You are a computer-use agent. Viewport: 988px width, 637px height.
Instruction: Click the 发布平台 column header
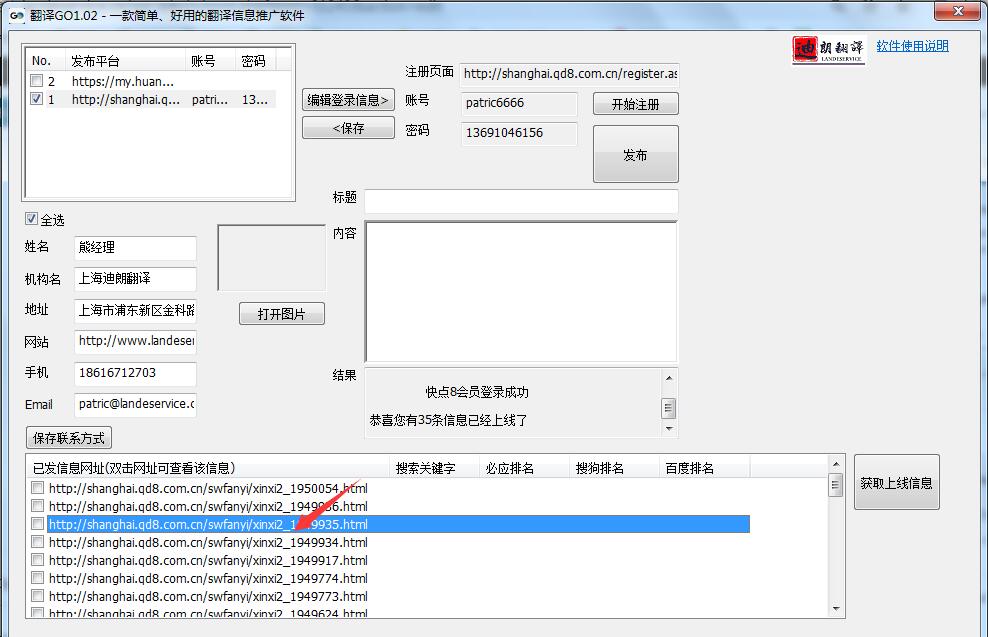pos(125,61)
